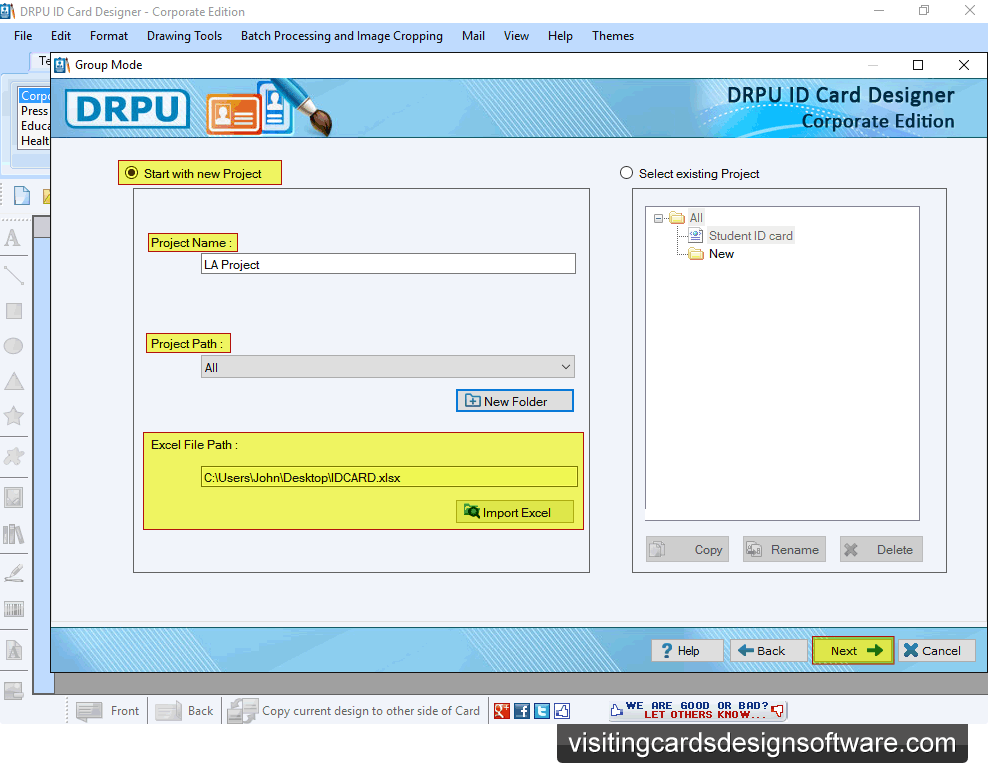Select the Watermark text tool
This screenshot has width=988, height=763.
(13, 650)
